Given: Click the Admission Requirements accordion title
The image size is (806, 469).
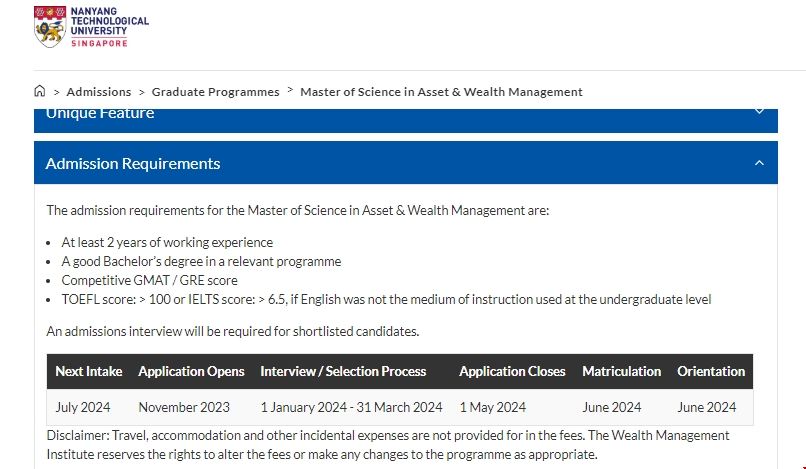Looking at the screenshot, I should (x=133, y=163).
